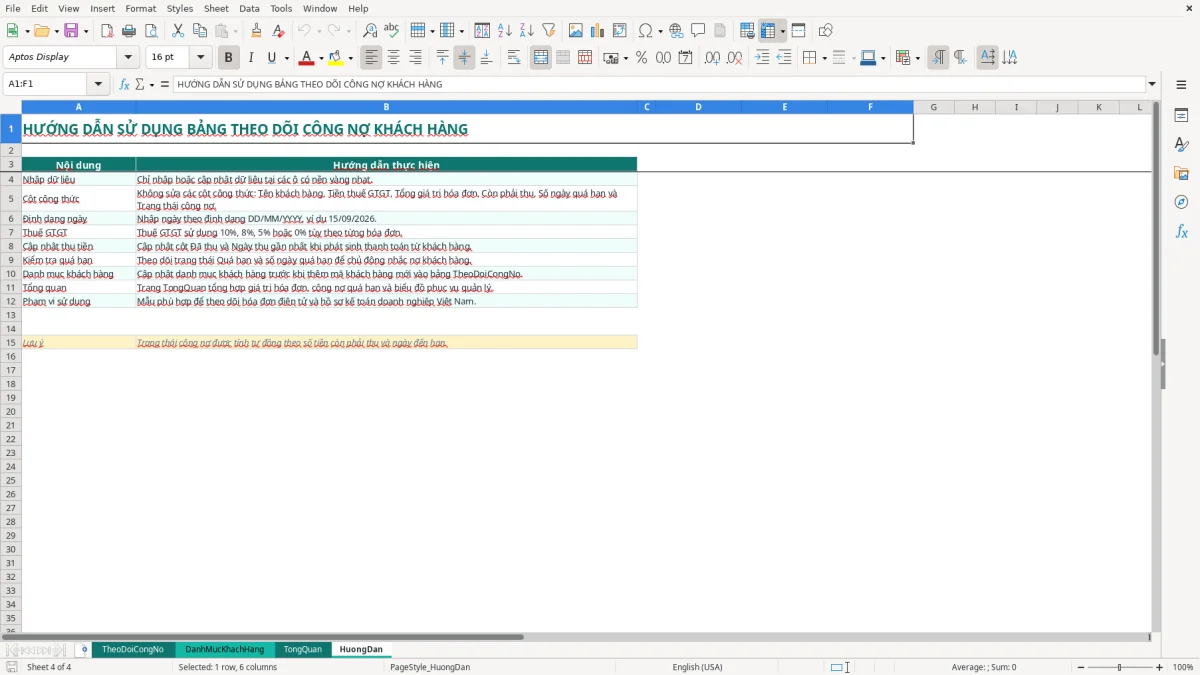Image resolution: width=1200 pixels, height=675 pixels.
Task: Click the Print icon
Action: (129, 31)
